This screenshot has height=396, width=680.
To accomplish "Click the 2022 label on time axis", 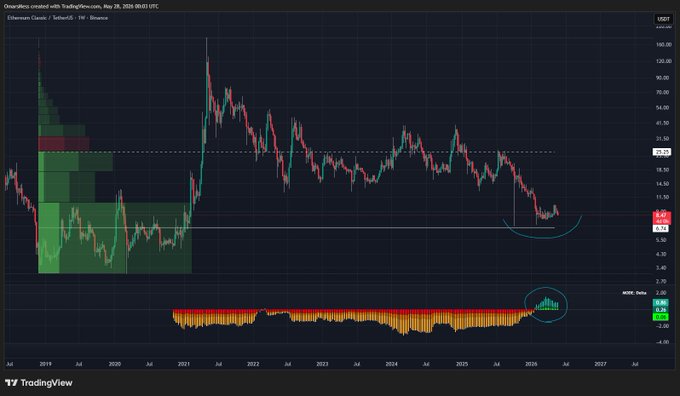I will (253, 364).
